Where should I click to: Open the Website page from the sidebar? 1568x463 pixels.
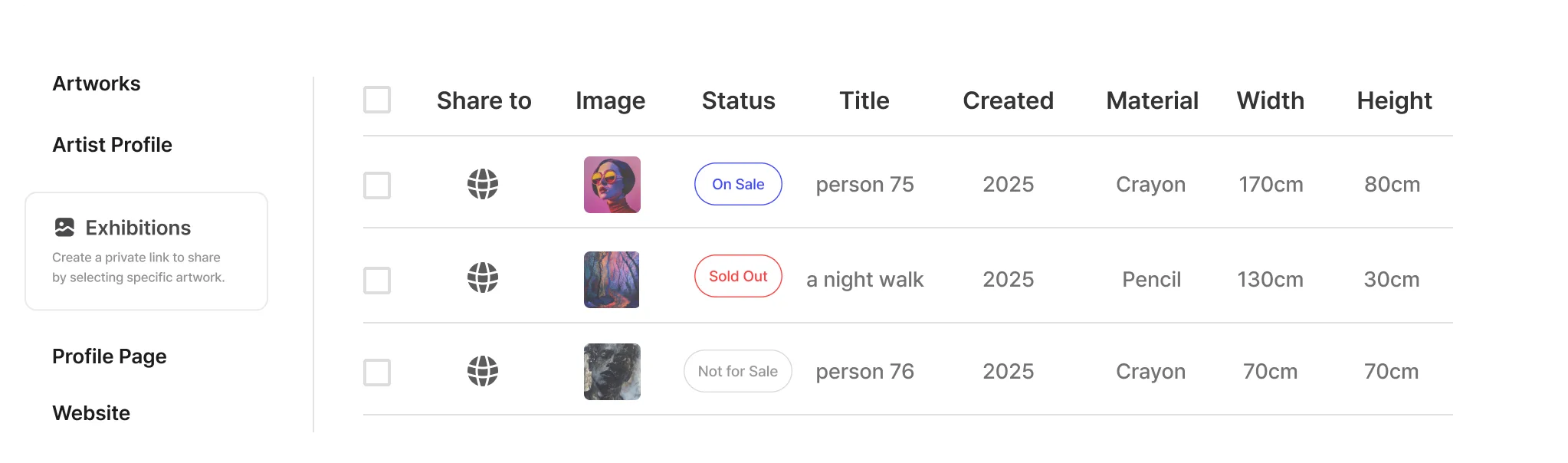pos(90,413)
